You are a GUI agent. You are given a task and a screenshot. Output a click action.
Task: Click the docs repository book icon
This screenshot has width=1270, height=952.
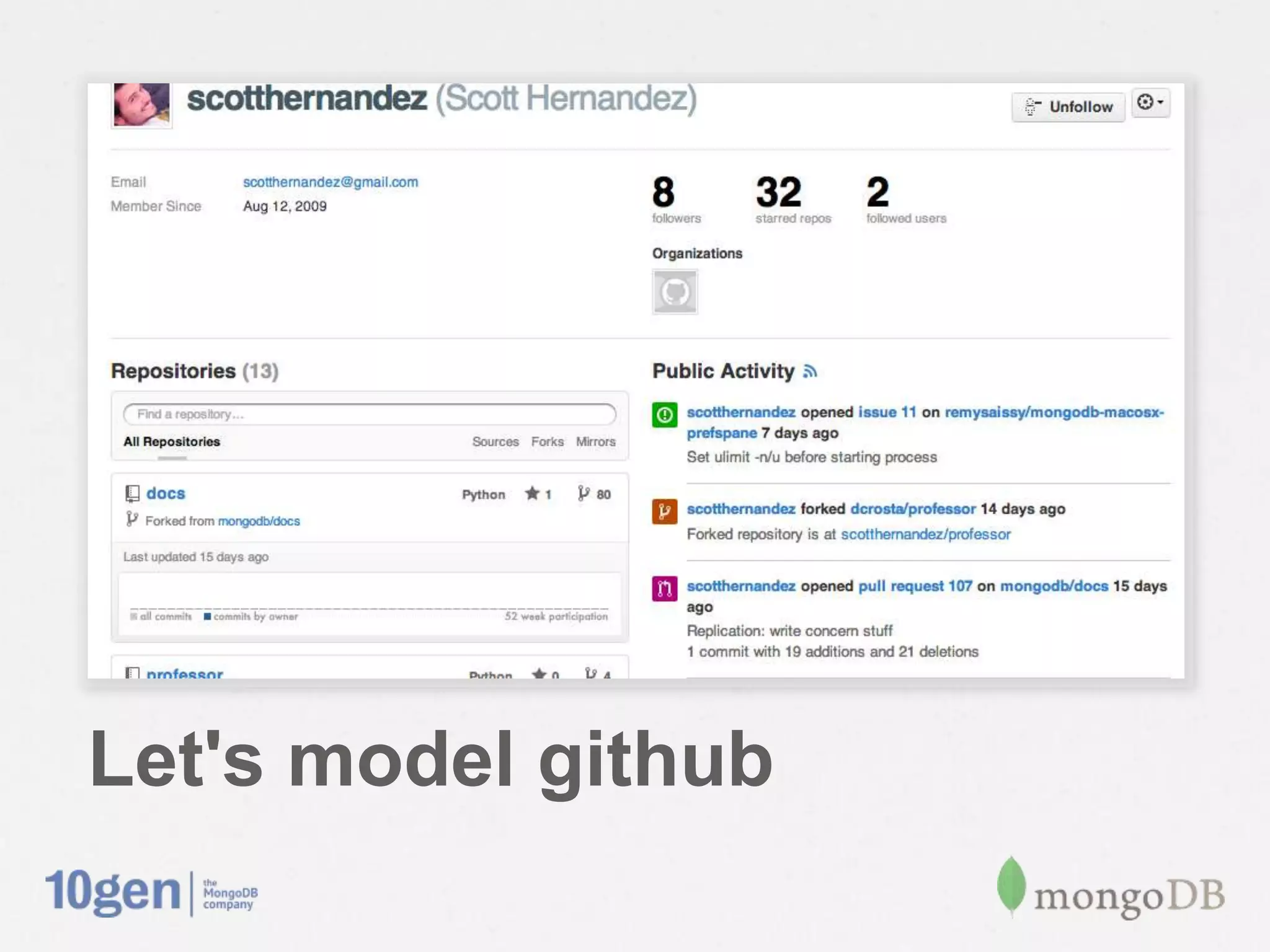tap(132, 494)
